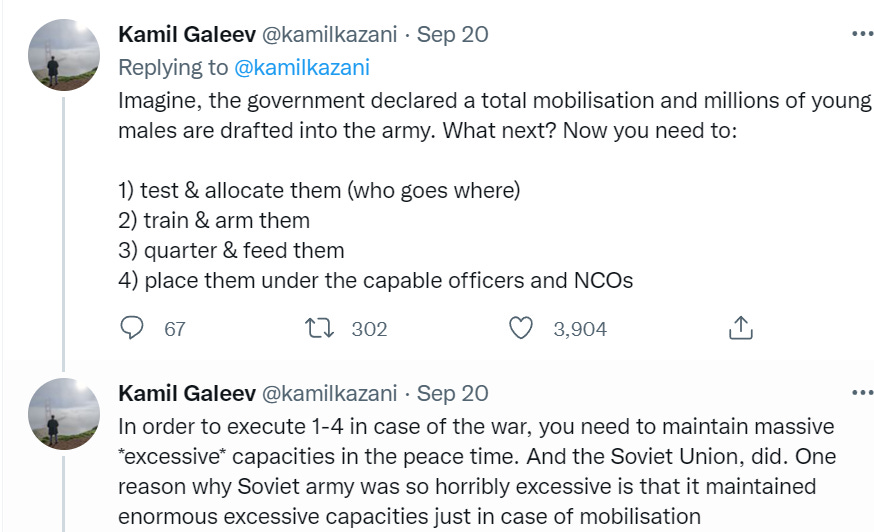Click the @kamilkazani handle in the second tweet header
This screenshot has width=874, height=532.
point(329,394)
